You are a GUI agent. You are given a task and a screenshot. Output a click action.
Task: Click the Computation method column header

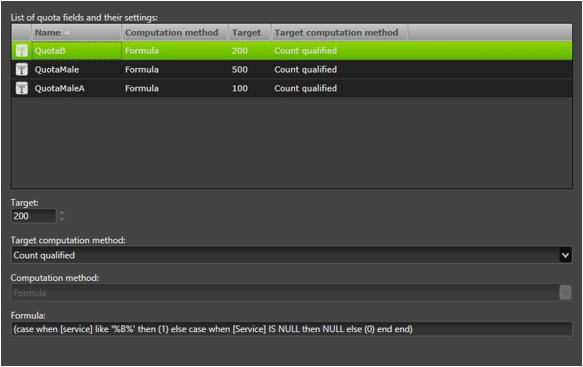tap(175, 33)
